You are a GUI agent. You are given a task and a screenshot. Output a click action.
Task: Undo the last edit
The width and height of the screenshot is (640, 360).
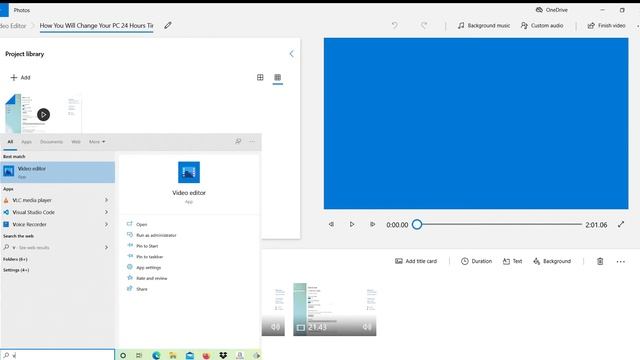[x=395, y=25]
